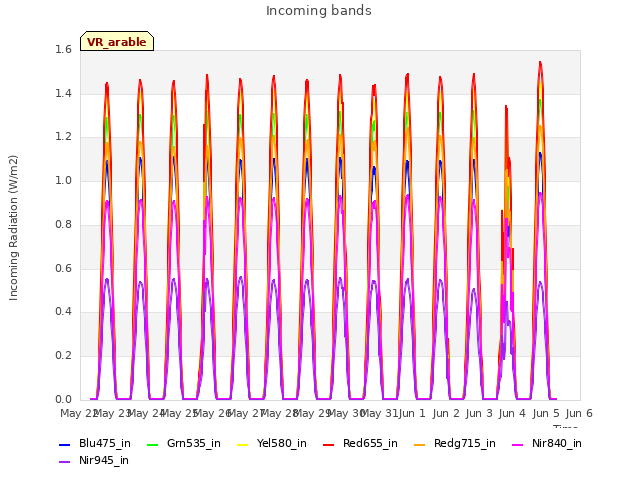Click the Blu475_in legend color marker

pos(64,444)
